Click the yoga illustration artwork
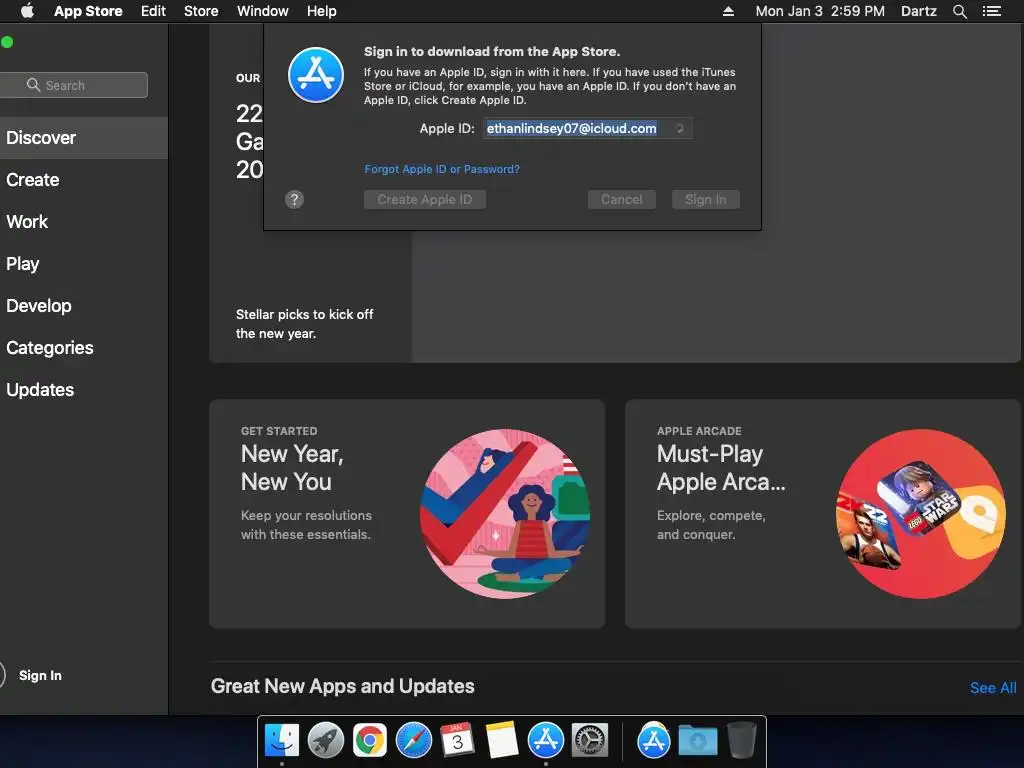Image resolution: width=1024 pixels, height=768 pixels. (505, 514)
